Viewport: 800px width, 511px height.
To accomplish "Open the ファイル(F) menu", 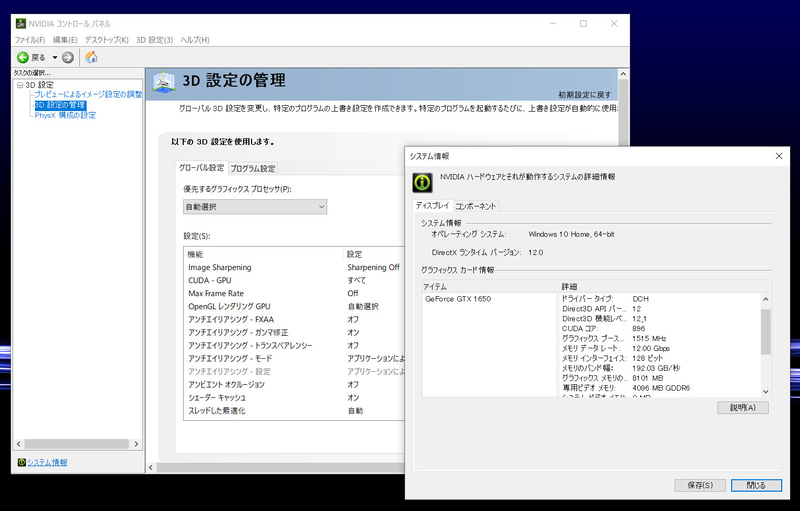I will point(30,40).
